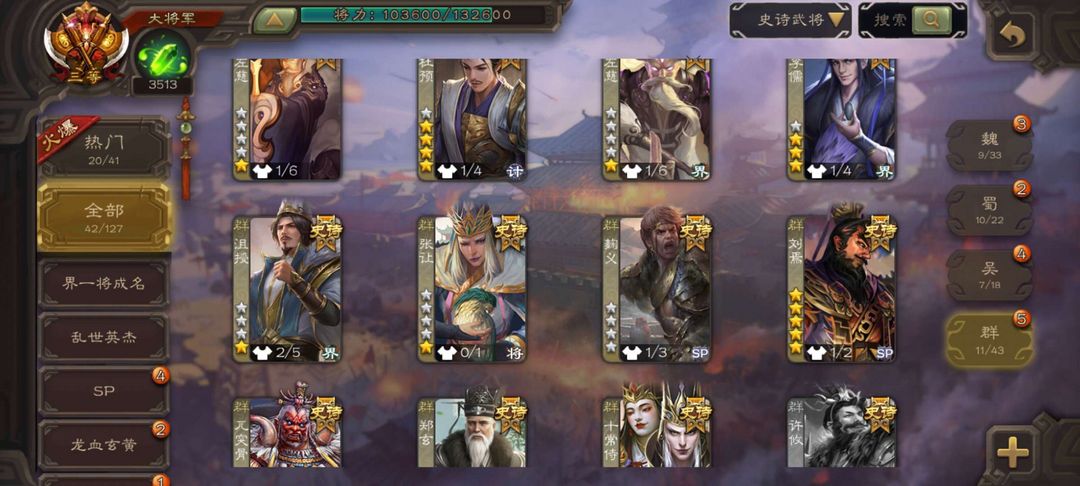Click the skin shirt icon on 张让 card
Screen dimensions: 1080x486
pos(447,353)
